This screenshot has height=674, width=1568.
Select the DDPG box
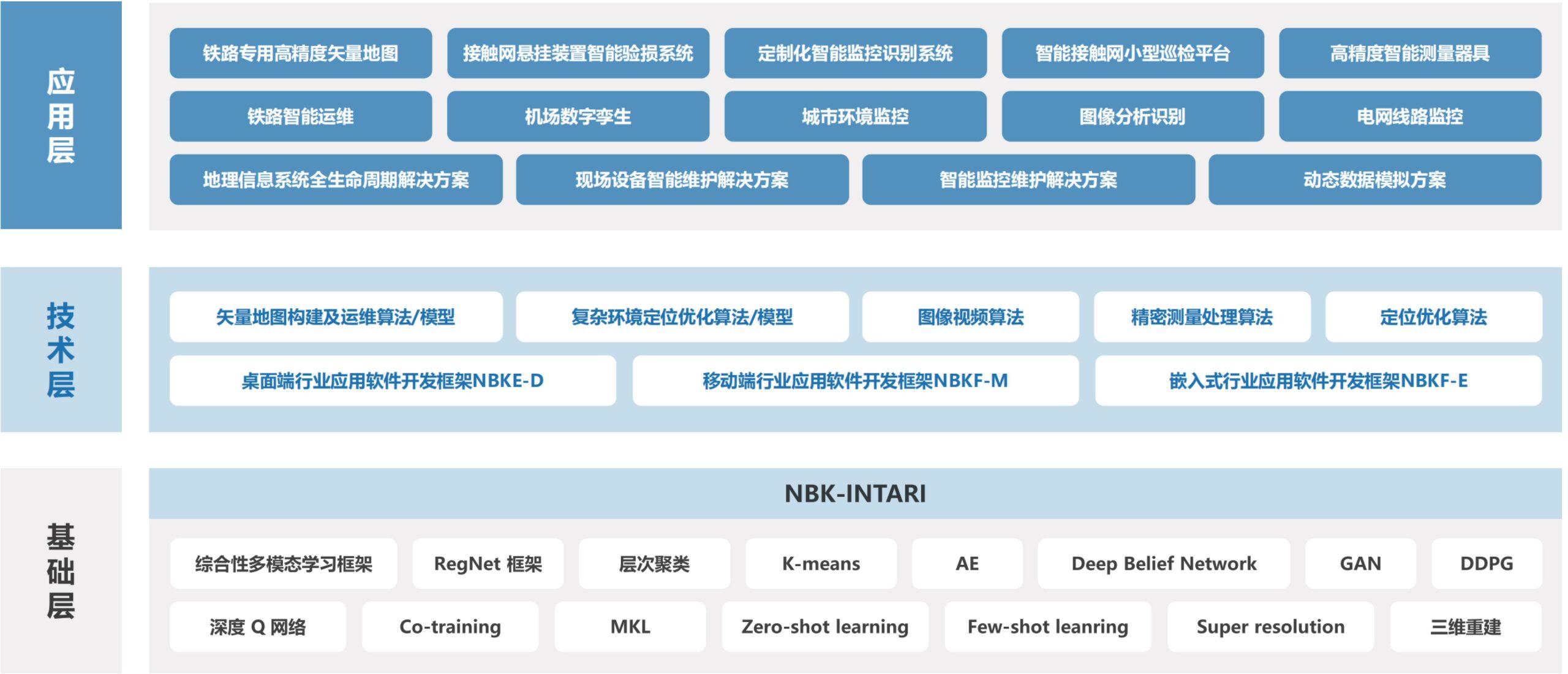coord(1486,564)
